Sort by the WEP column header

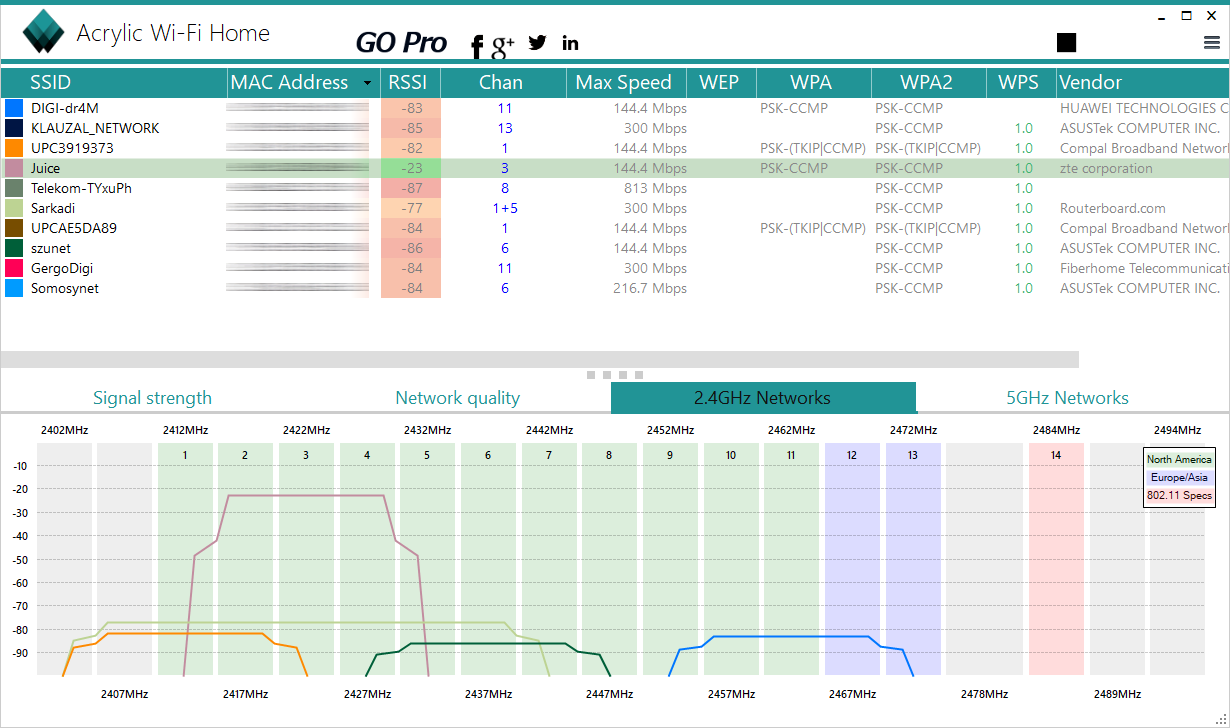(x=721, y=82)
